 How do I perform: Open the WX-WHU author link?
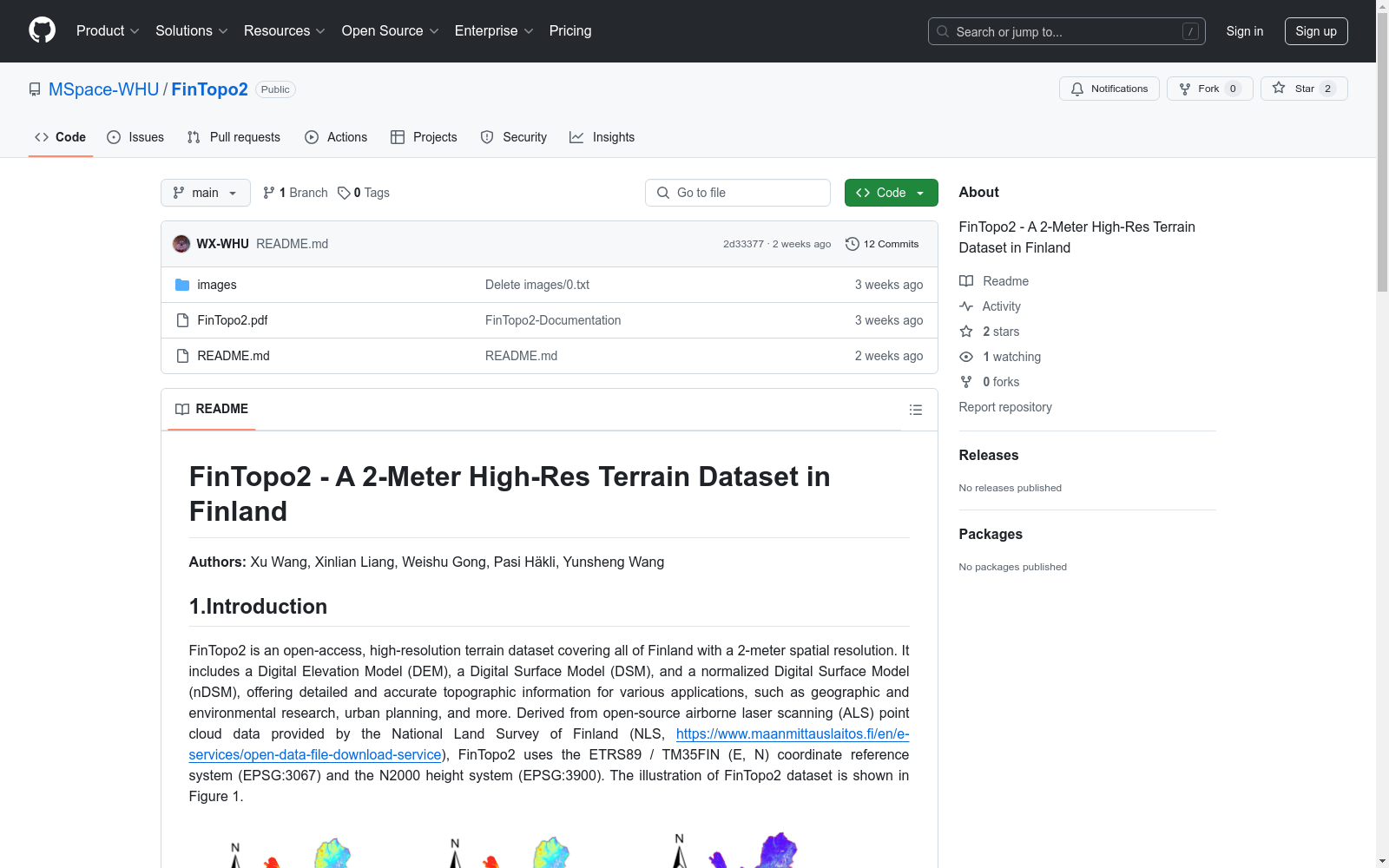point(222,244)
